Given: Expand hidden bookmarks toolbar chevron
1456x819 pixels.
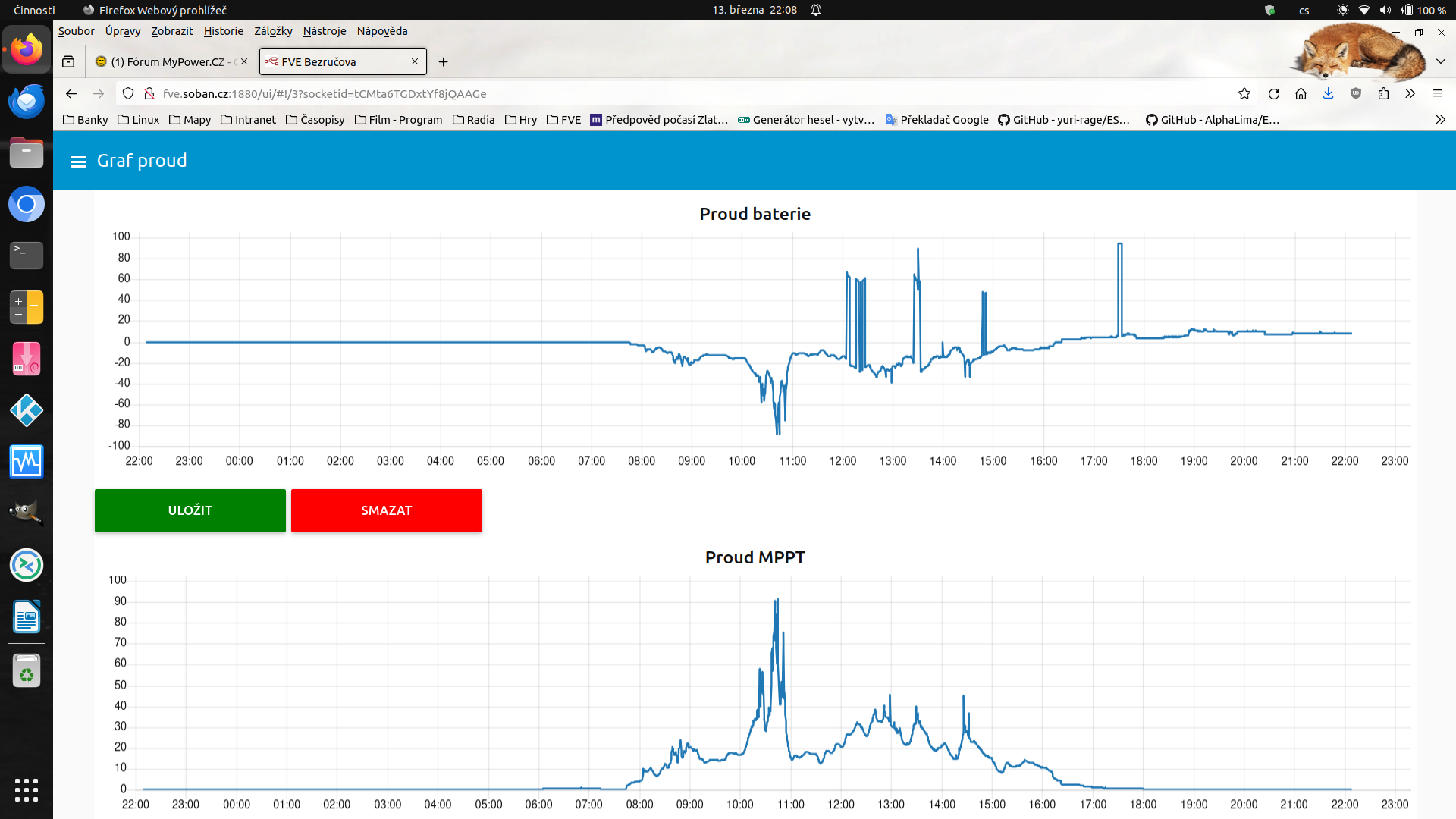Looking at the screenshot, I should [x=1440, y=120].
